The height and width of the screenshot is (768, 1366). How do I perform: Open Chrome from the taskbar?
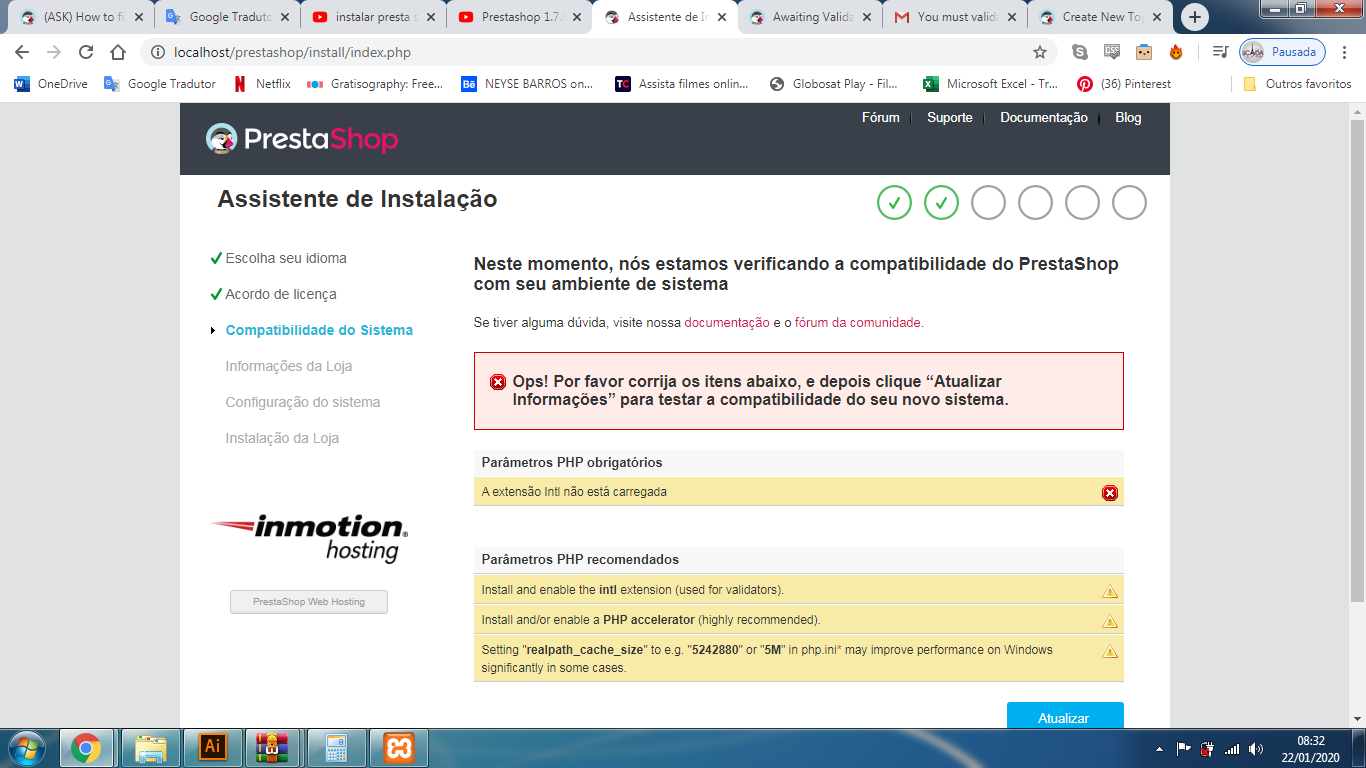[x=86, y=748]
